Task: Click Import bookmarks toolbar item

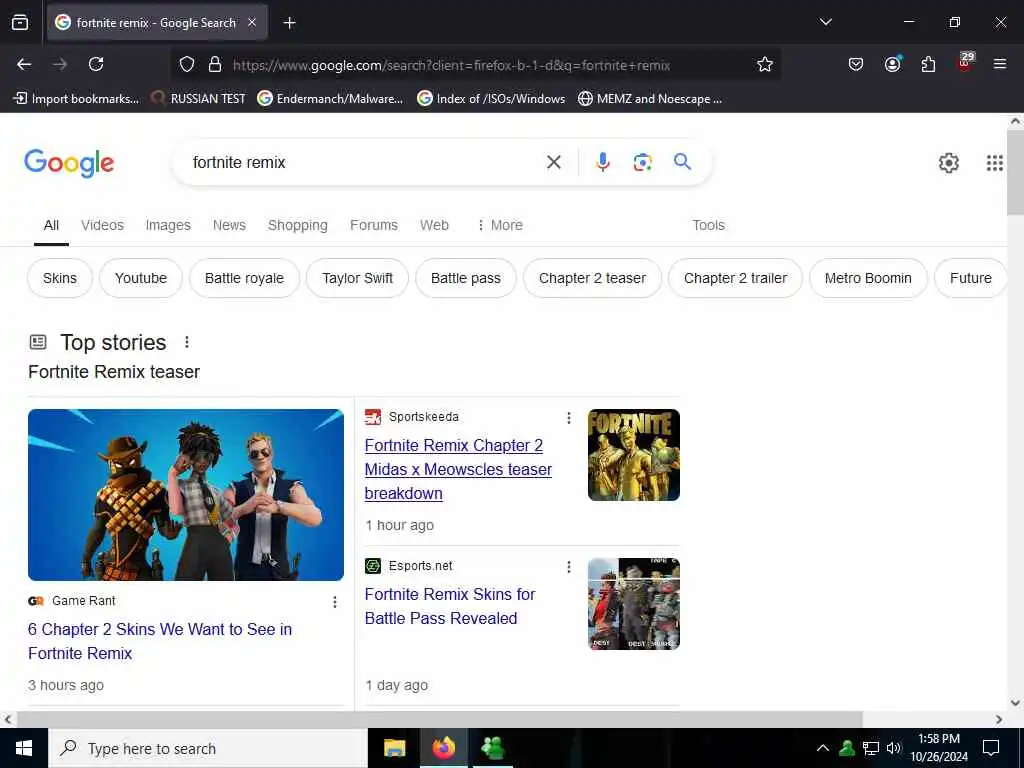Action: point(76,99)
